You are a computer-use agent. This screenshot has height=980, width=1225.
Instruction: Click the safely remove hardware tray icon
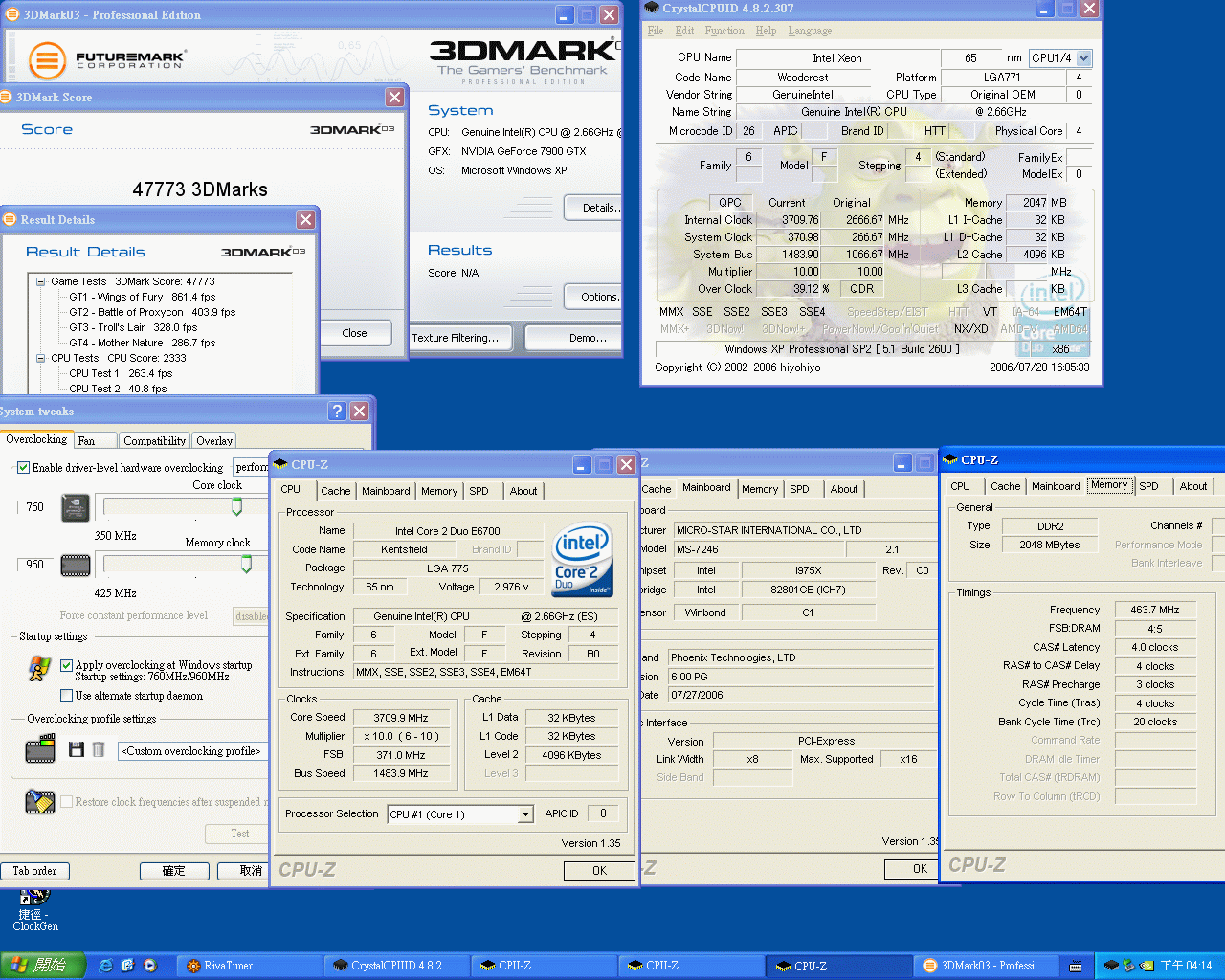[x=1128, y=966]
